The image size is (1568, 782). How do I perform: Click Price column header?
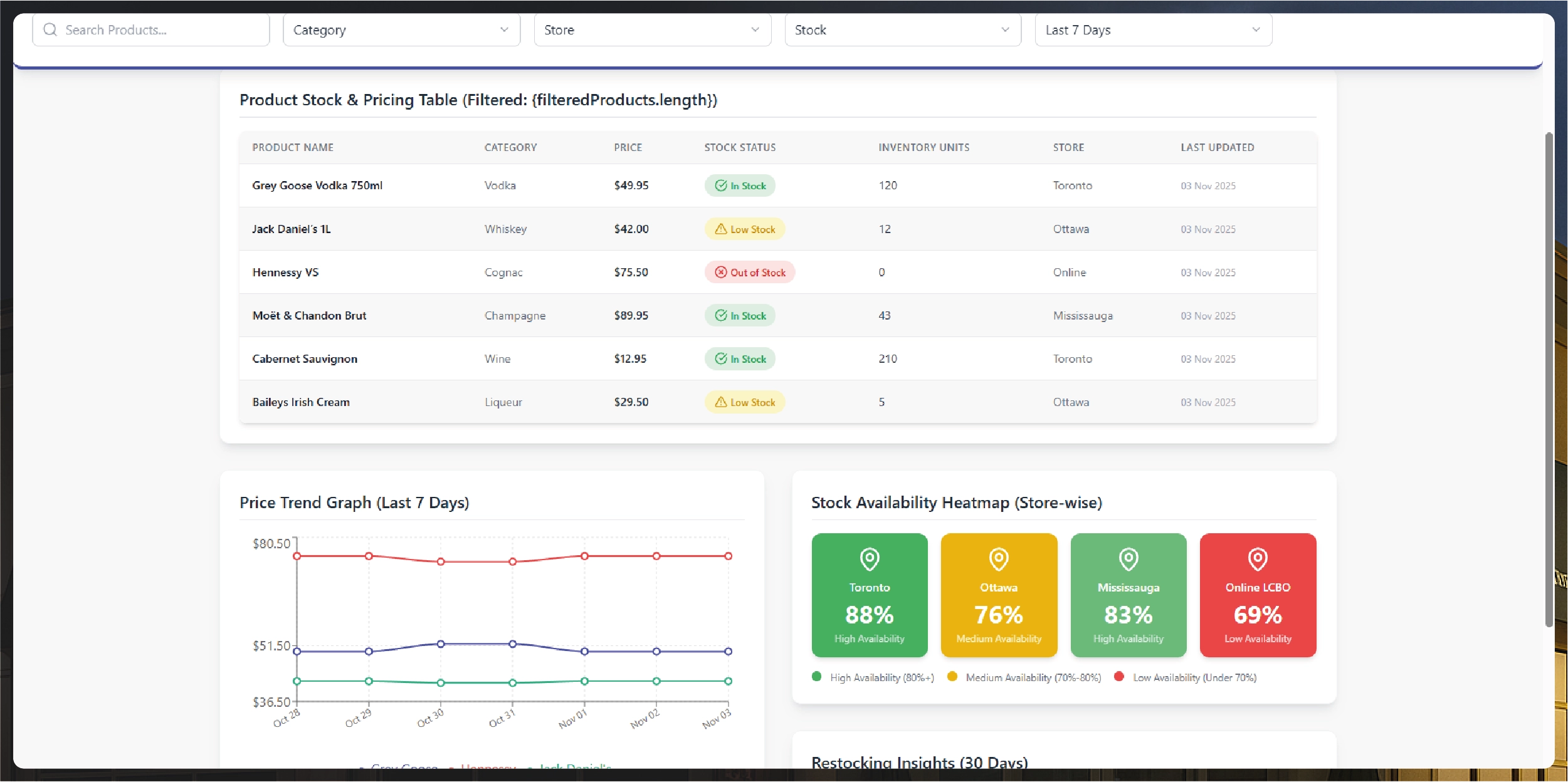coord(628,147)
